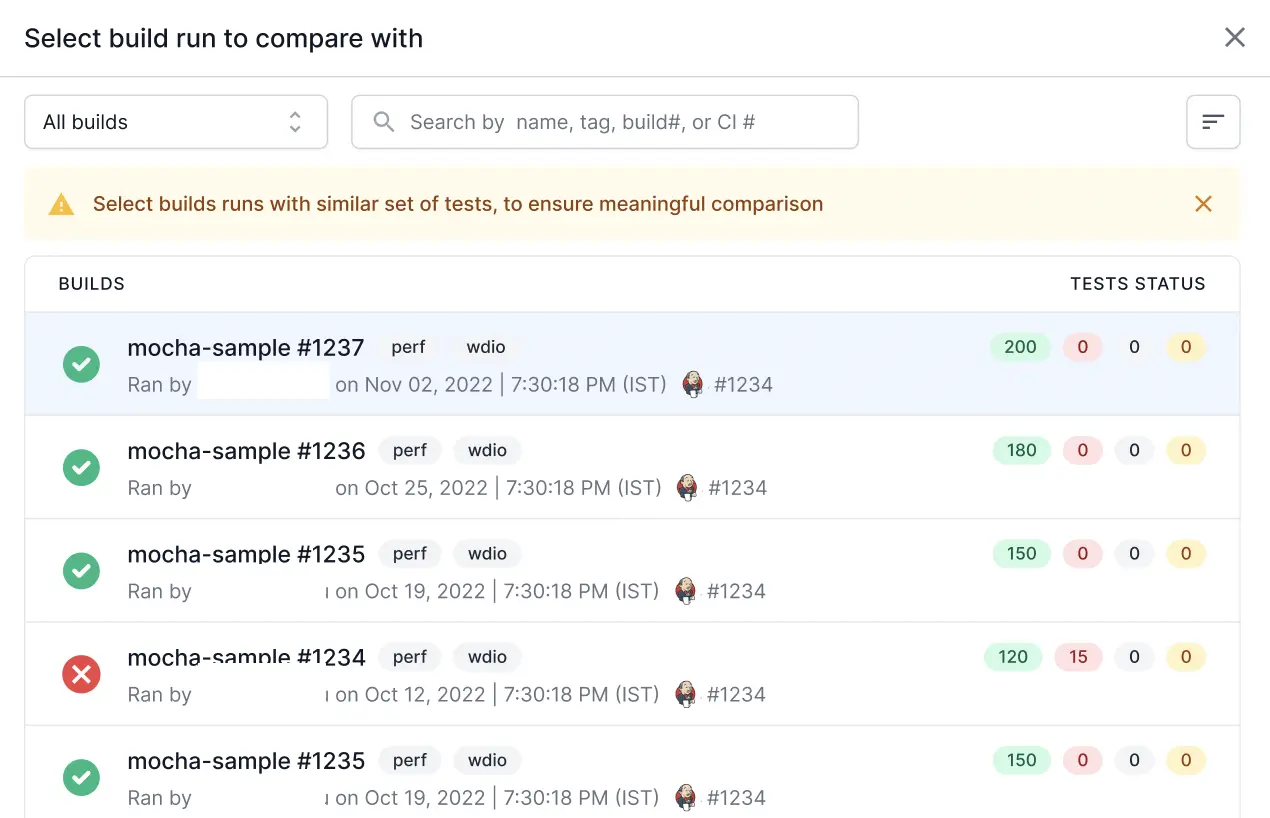Close the compare build run dialog

1235,38
